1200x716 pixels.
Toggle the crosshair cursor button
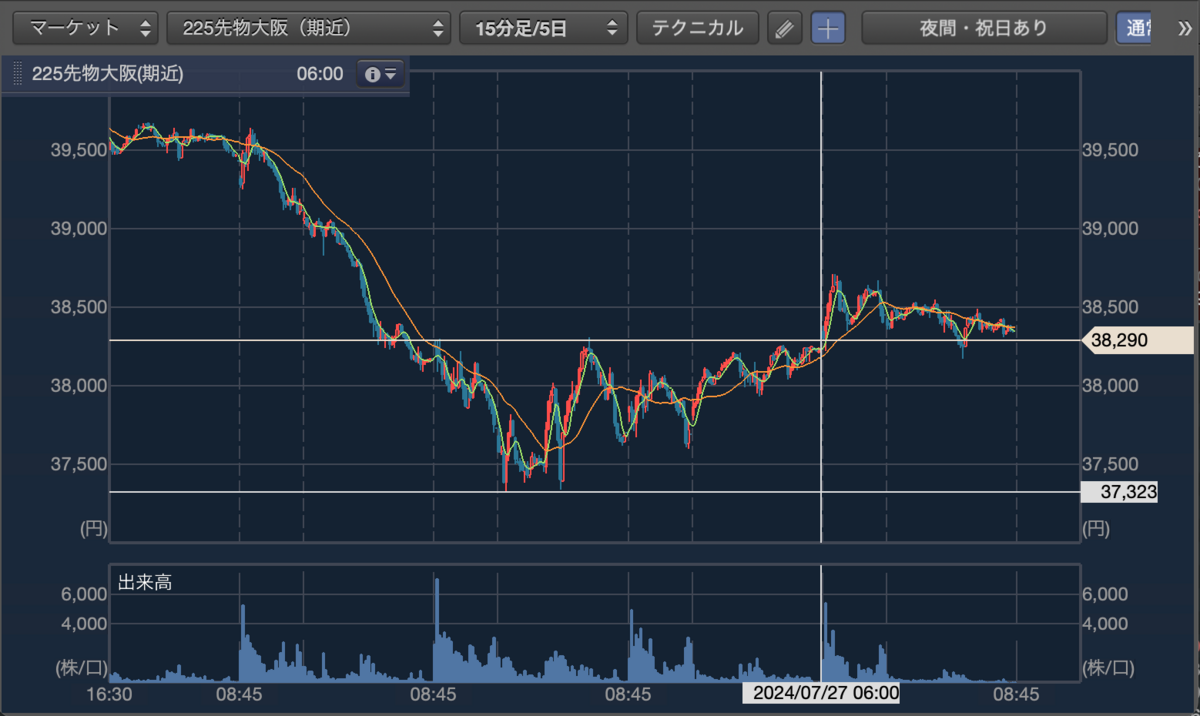pos(827,28)
